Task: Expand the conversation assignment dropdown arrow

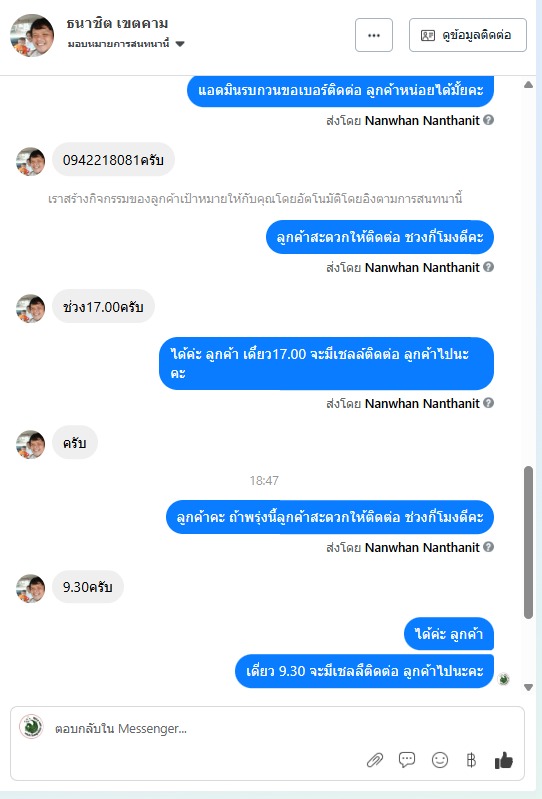Action: [179, 44]
